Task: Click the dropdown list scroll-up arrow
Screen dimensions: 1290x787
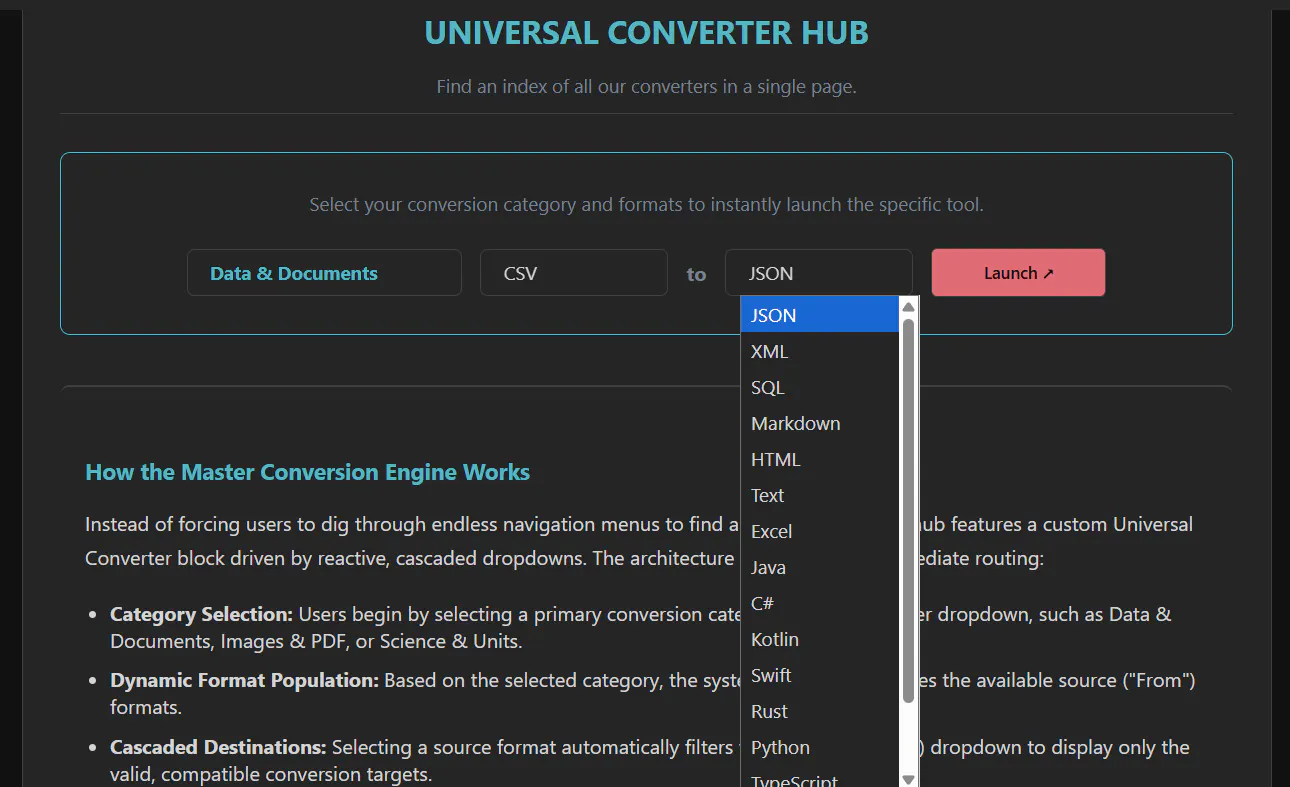Action: tap(908, 307)
